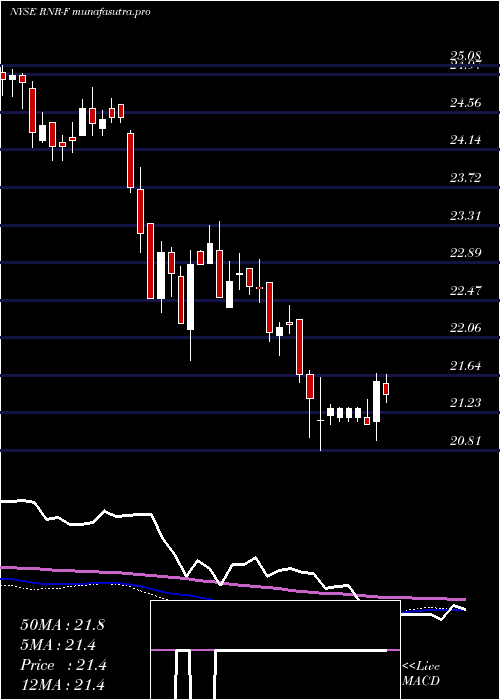
Task: Click the NYSE RNR-F munafasutra.pro title text
Action: tap(80, 11)
